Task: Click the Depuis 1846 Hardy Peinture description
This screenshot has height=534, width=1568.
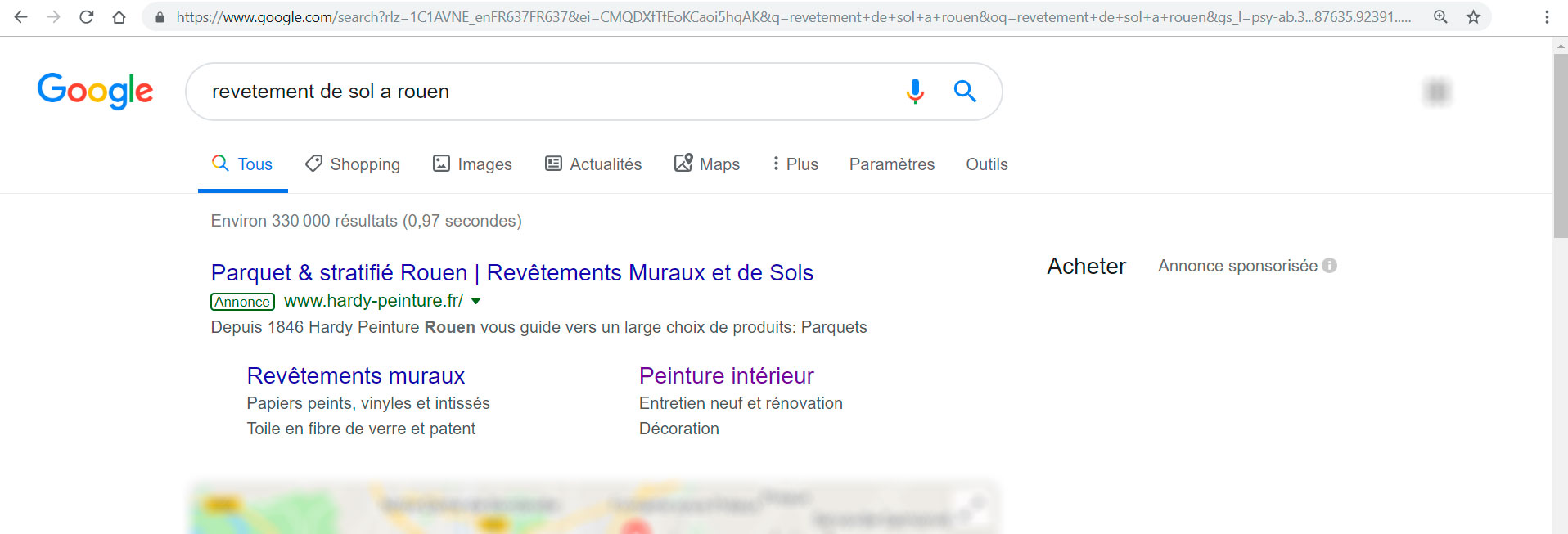Action: (539, 327)
